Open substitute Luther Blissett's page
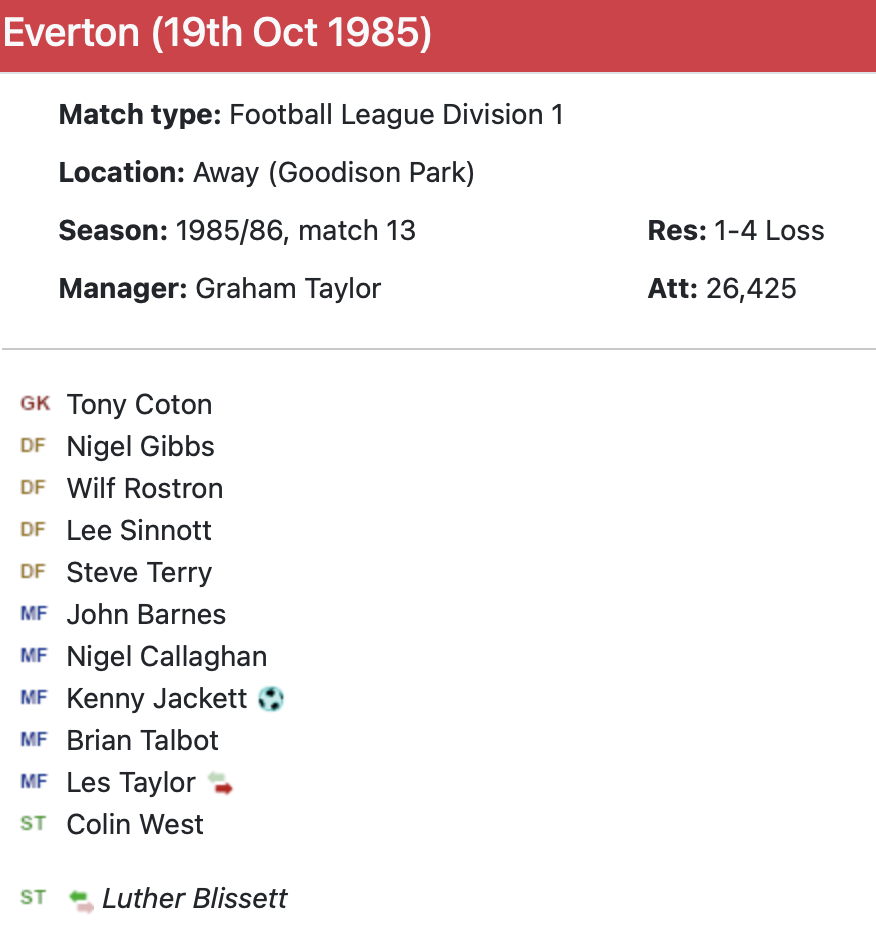The width and height of the screenshot is (876, 934). pos(194,899)
